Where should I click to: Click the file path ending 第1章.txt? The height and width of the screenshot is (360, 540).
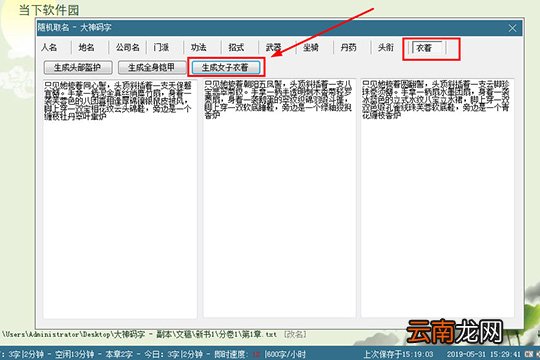tap(140, 334)
